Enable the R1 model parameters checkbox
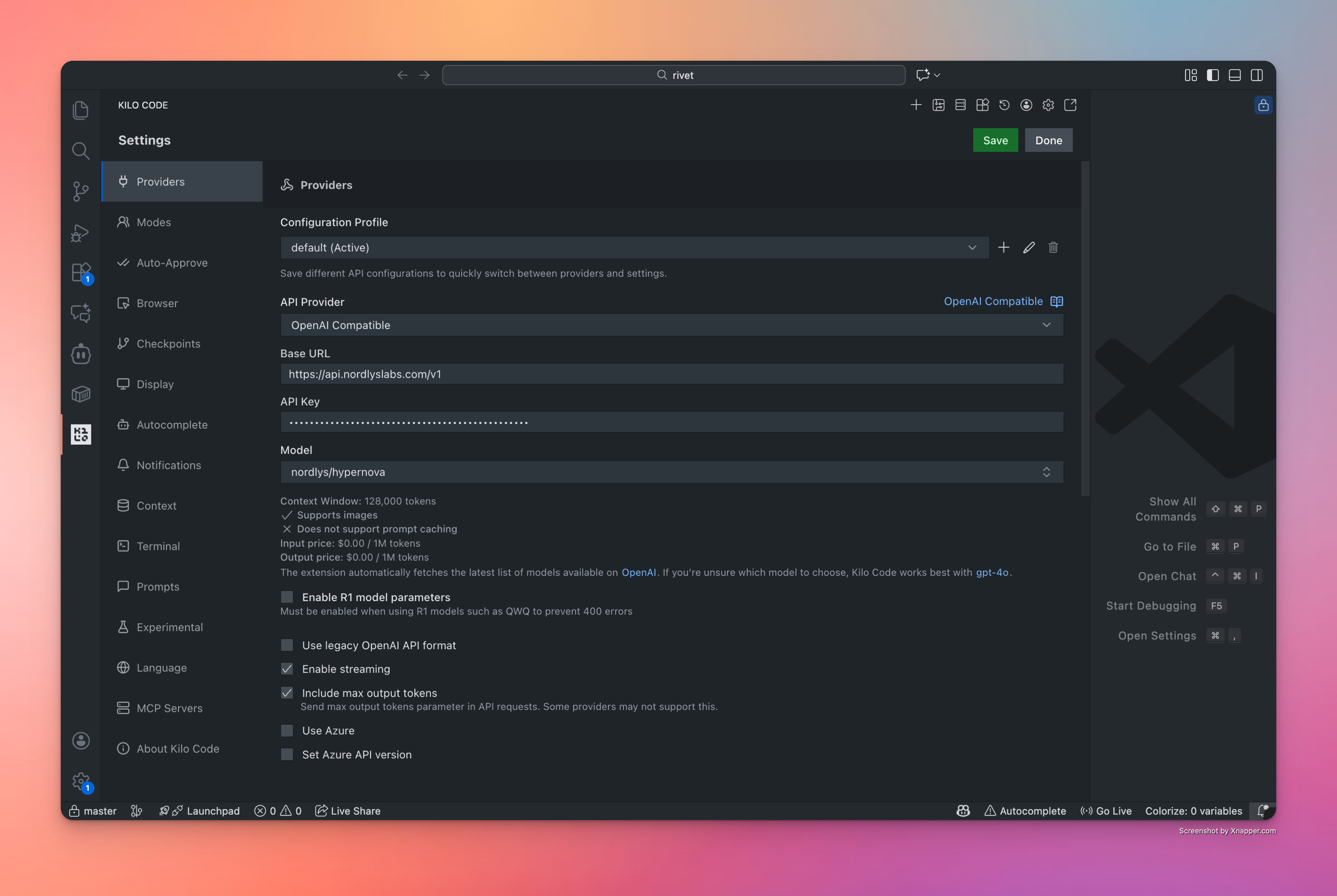Screen dimensions: 1337x896 287,597
